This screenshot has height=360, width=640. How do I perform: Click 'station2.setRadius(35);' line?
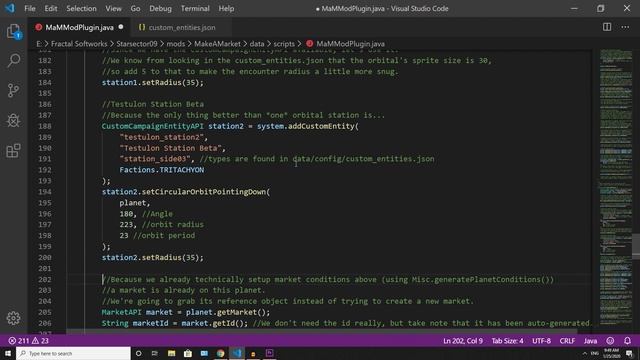click(x=152, y=258)
